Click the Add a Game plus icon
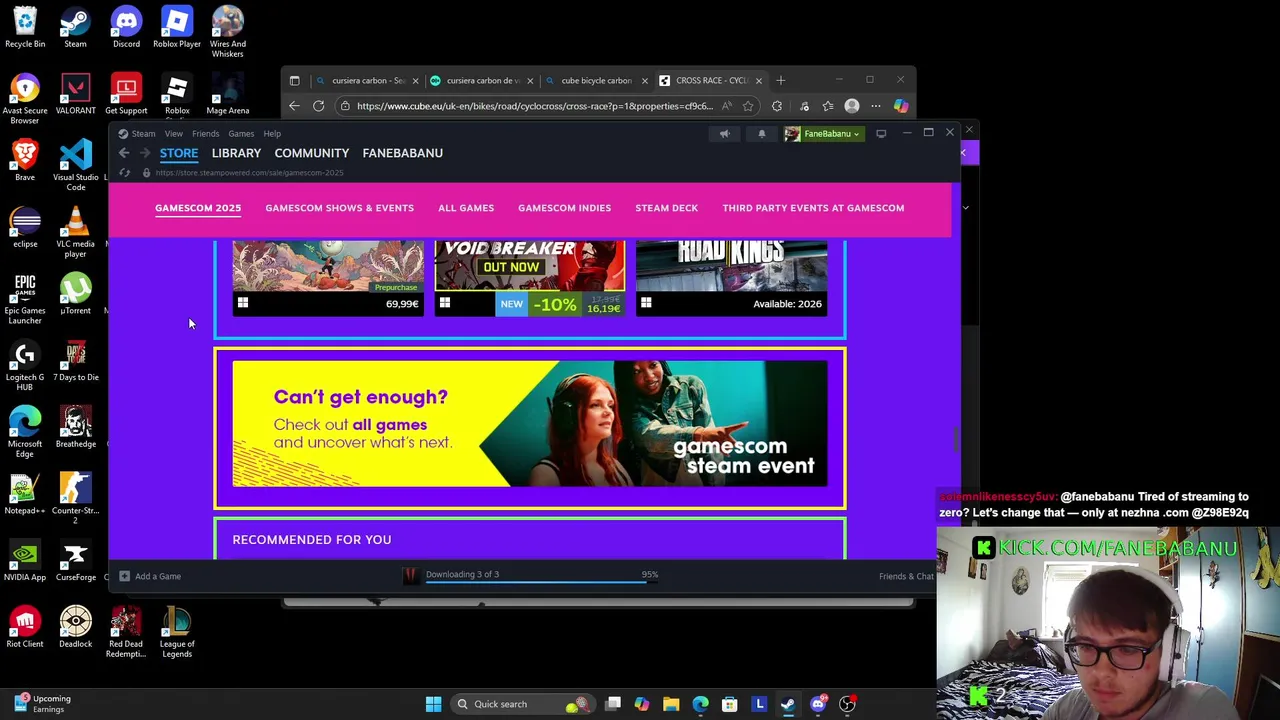The image size is (1280, 720). pyautogui.click(x=124, y=576)
